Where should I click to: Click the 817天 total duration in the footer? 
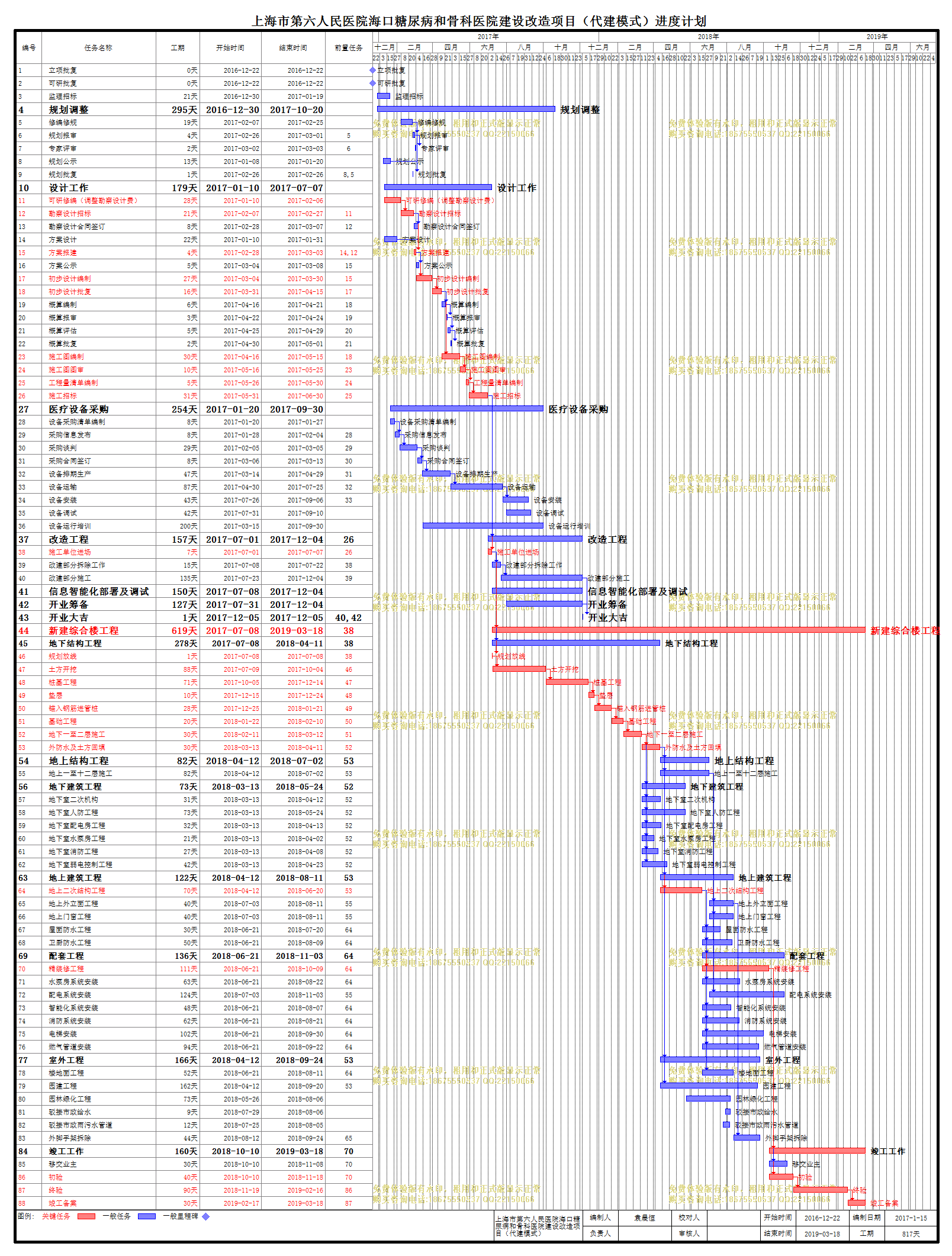tap(911, 1234)
